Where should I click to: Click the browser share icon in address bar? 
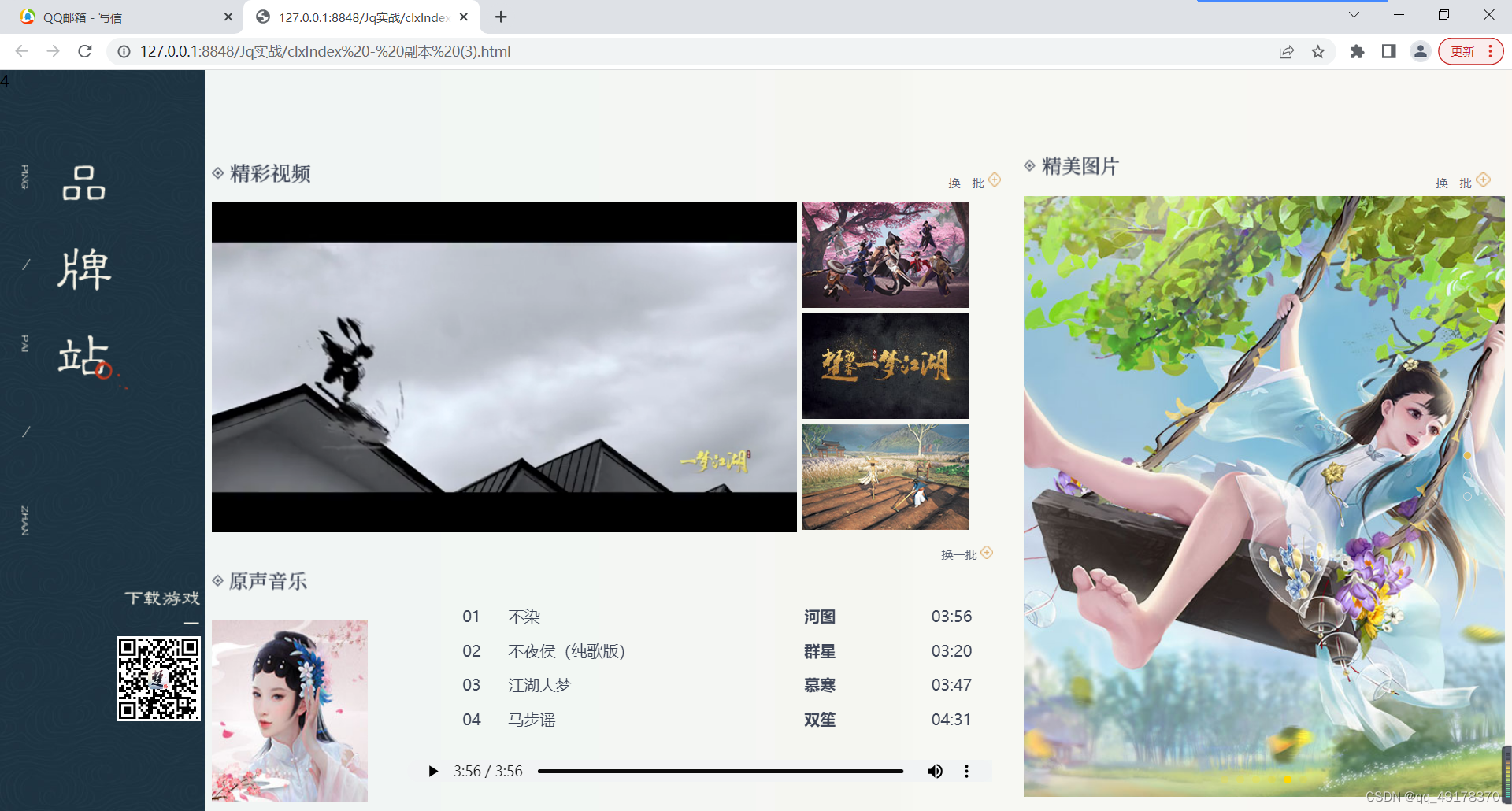tap(1287, 51)
